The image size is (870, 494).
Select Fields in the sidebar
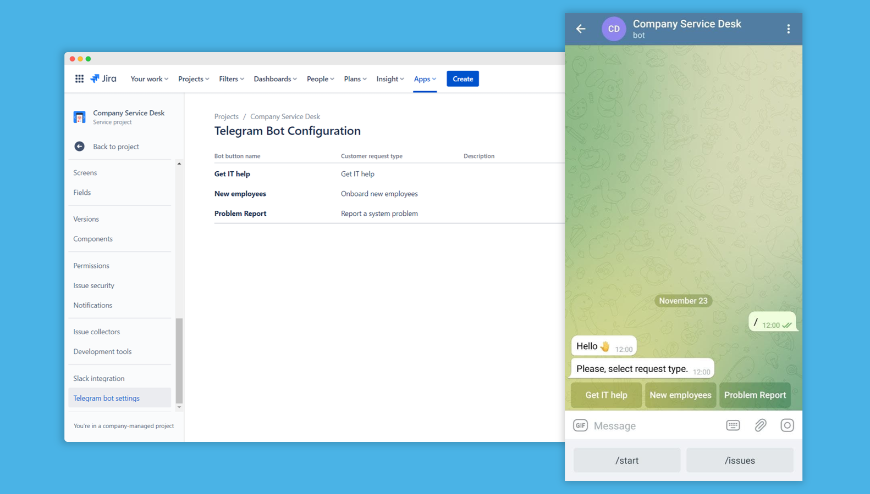click(x=82, y=193)
